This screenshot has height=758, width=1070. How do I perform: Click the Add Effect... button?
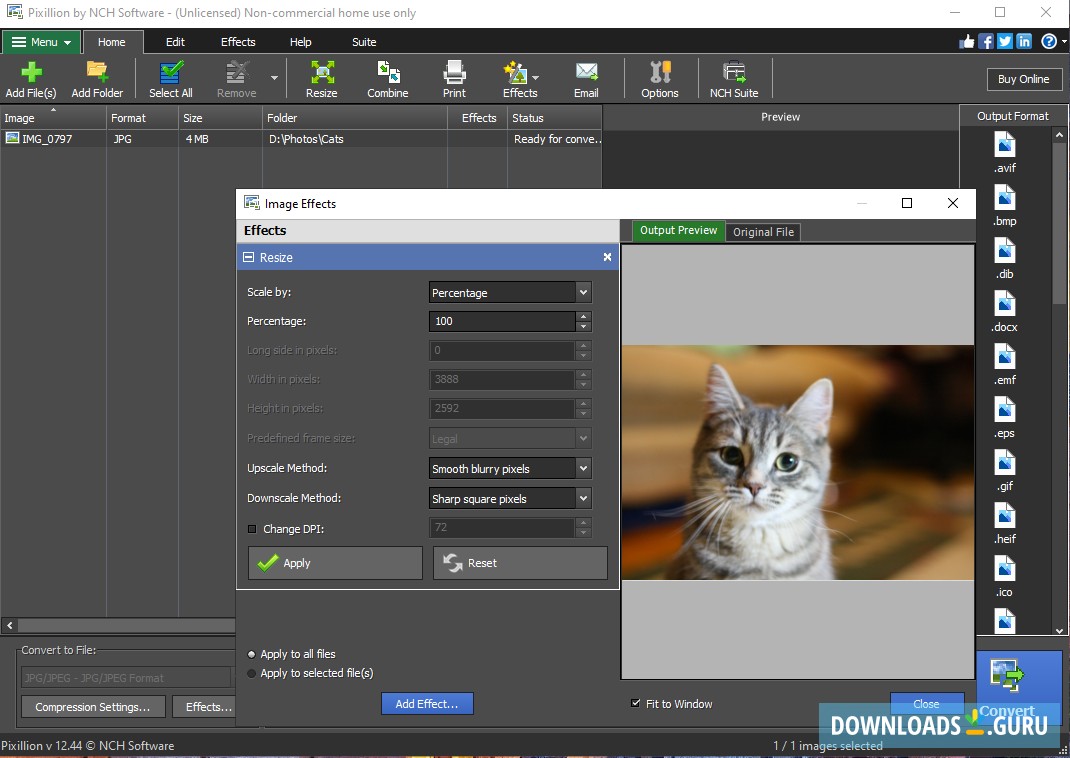[x=427, y=704]
